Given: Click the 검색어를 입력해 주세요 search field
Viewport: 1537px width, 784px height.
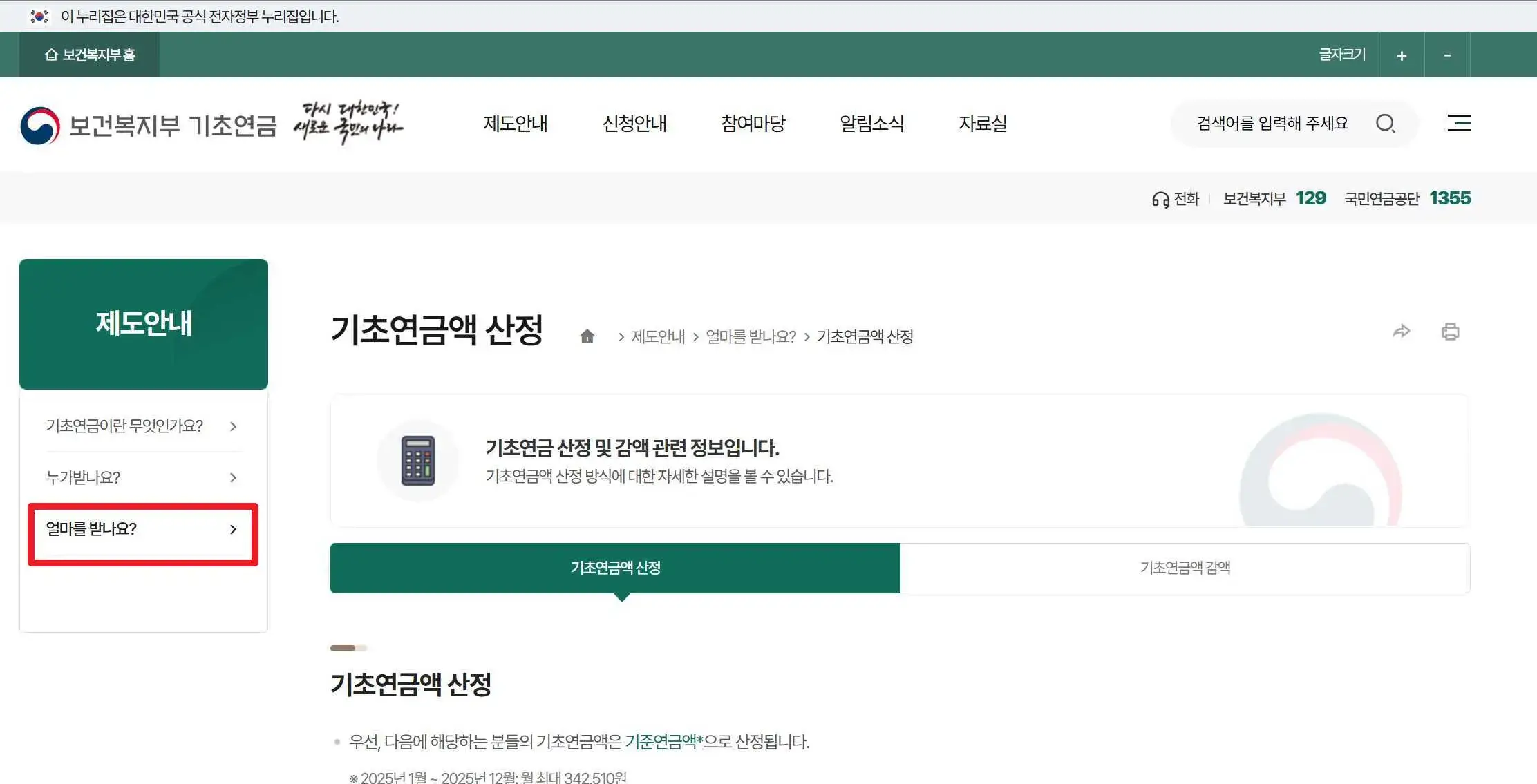Looking at the screenshot, I should click(x=1272, y=124).
